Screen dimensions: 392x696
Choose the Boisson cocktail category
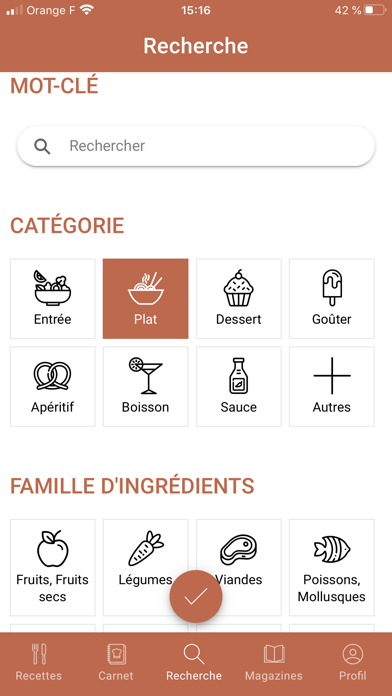coord(146,387)
